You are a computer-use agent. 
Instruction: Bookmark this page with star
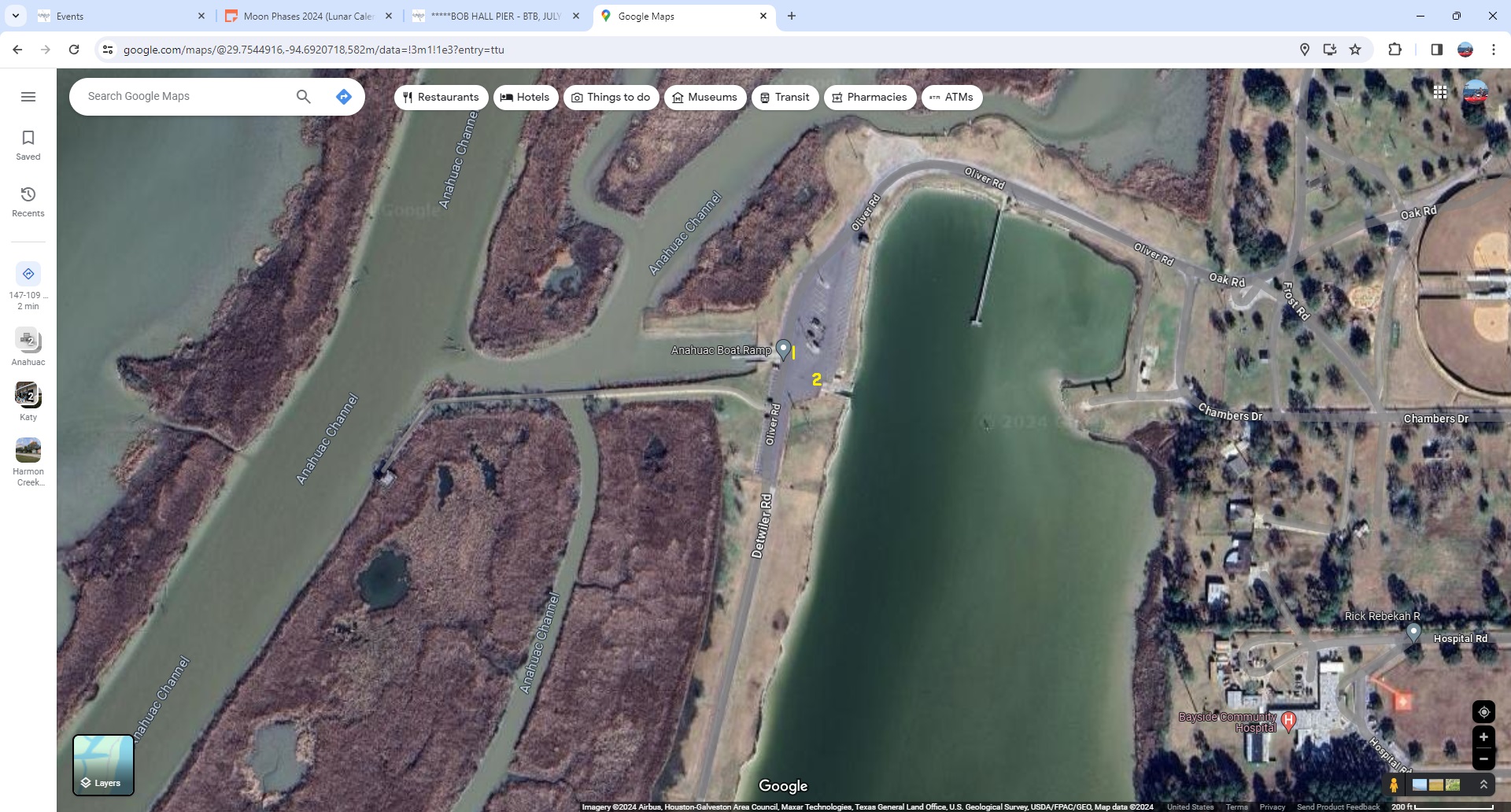point(1355,50)
